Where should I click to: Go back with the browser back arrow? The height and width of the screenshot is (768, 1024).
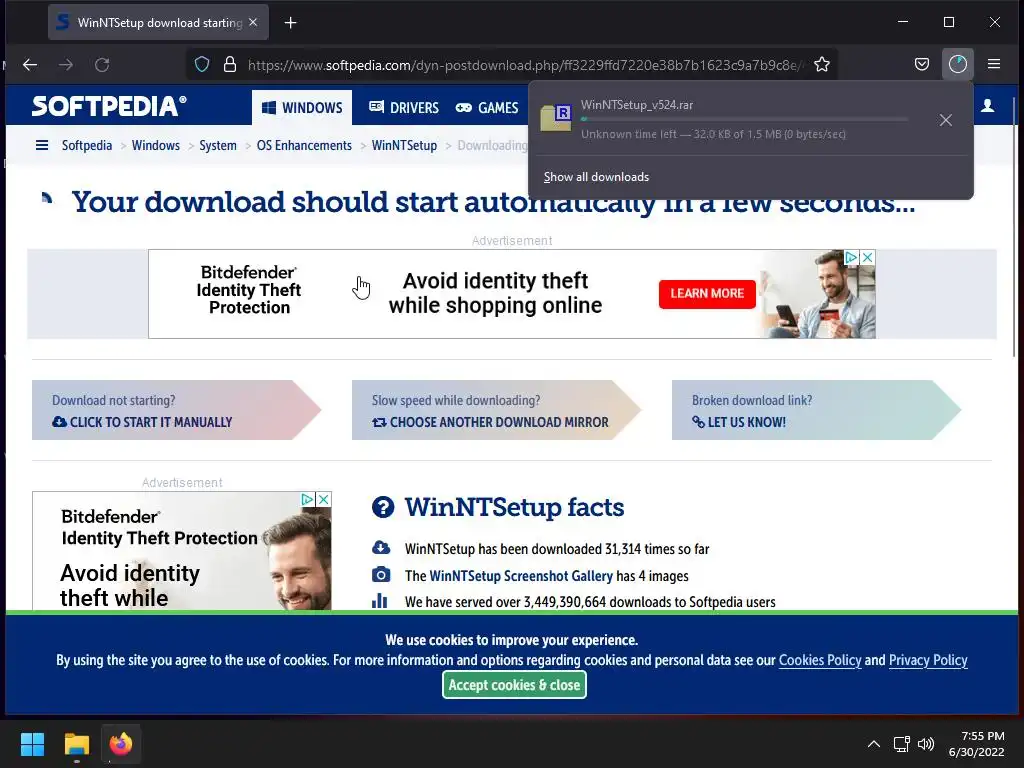coord(30,65)
